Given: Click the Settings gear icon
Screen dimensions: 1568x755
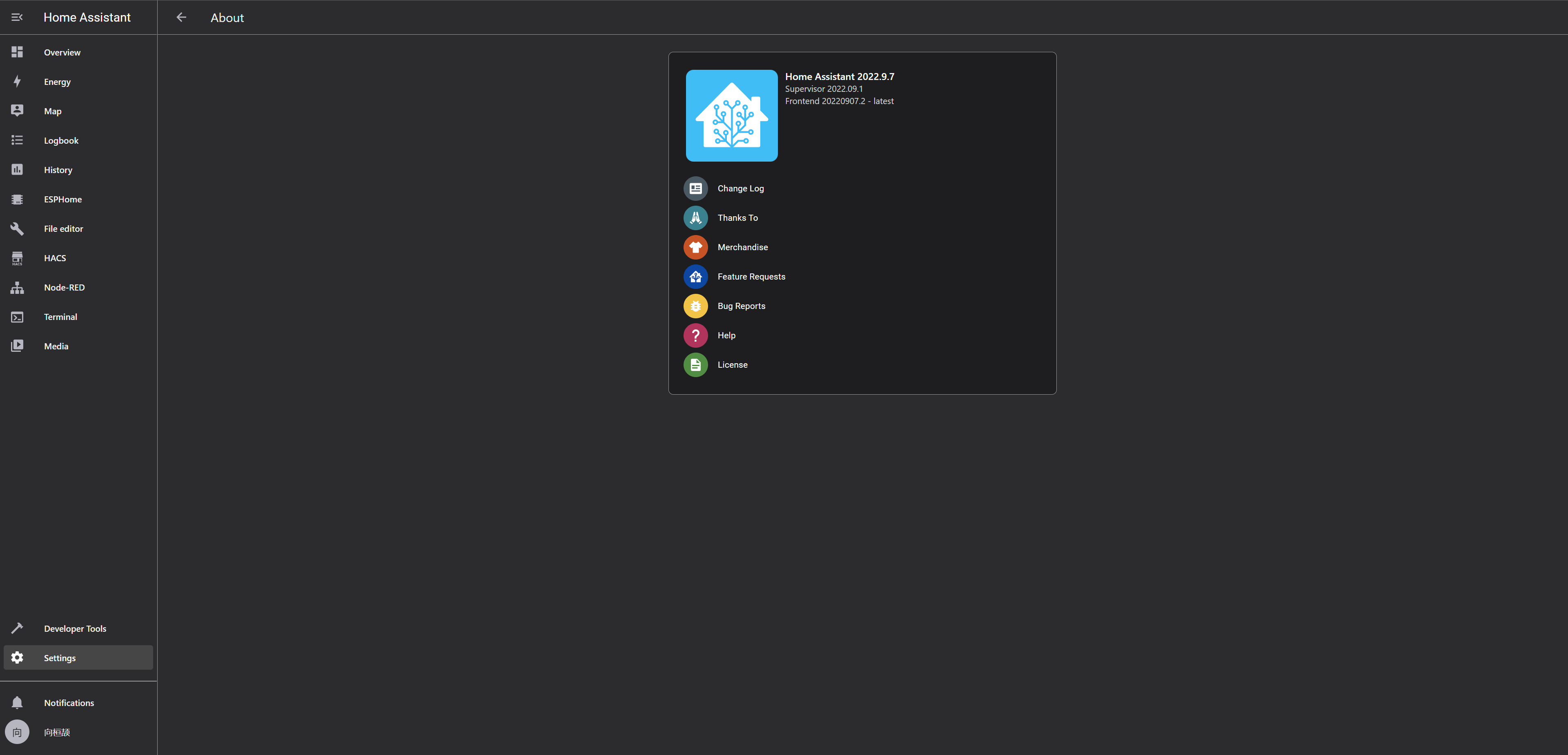Looking at the screenshot, I should tap(17, 657).
